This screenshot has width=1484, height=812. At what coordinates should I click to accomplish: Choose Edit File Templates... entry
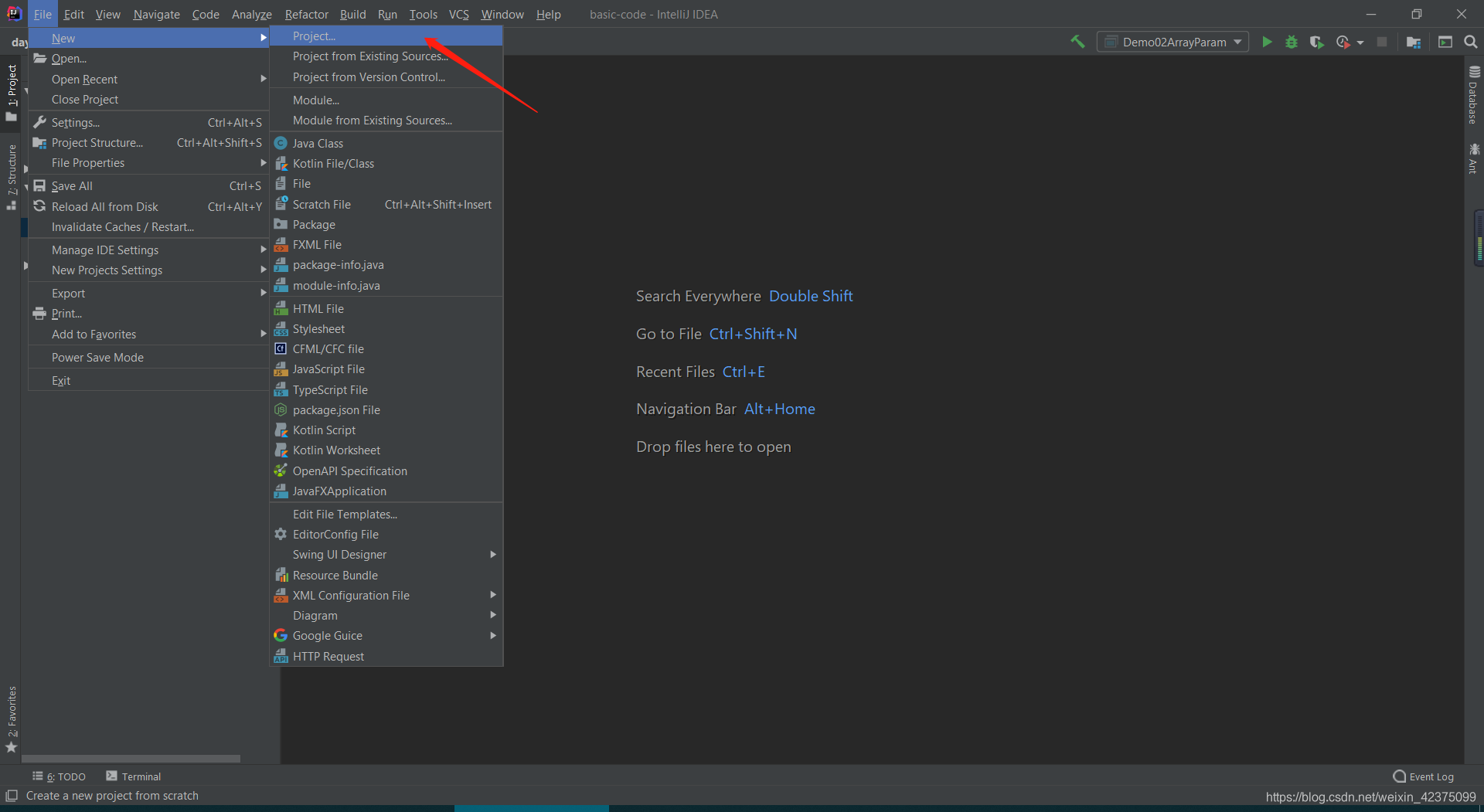click(386, 515)
